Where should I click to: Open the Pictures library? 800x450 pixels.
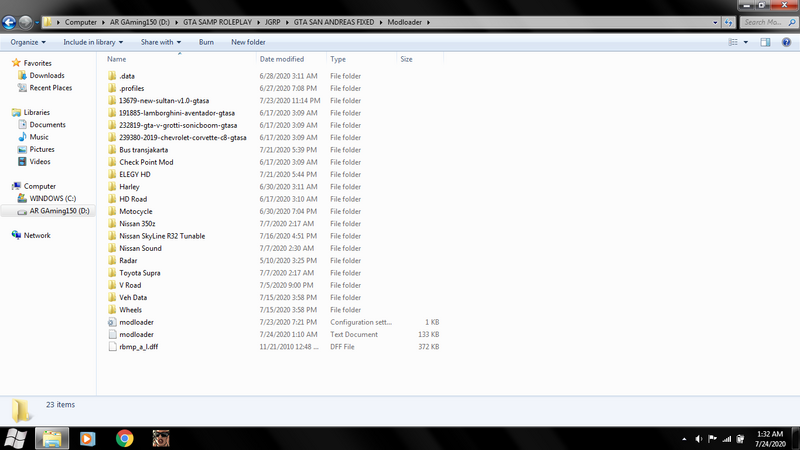tap(42, 149)
